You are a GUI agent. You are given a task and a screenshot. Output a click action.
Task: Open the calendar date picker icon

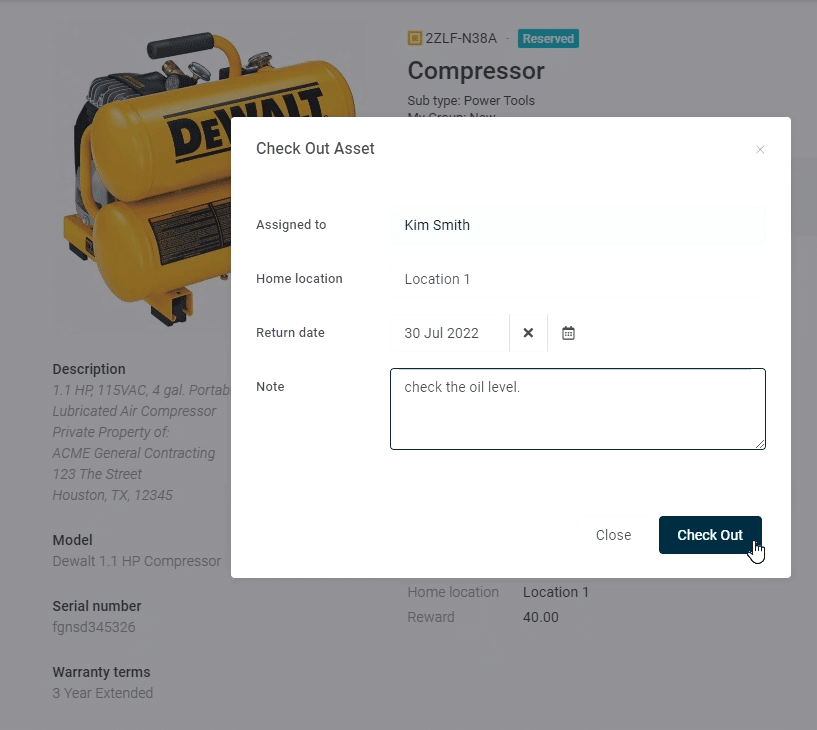(568, 333)
